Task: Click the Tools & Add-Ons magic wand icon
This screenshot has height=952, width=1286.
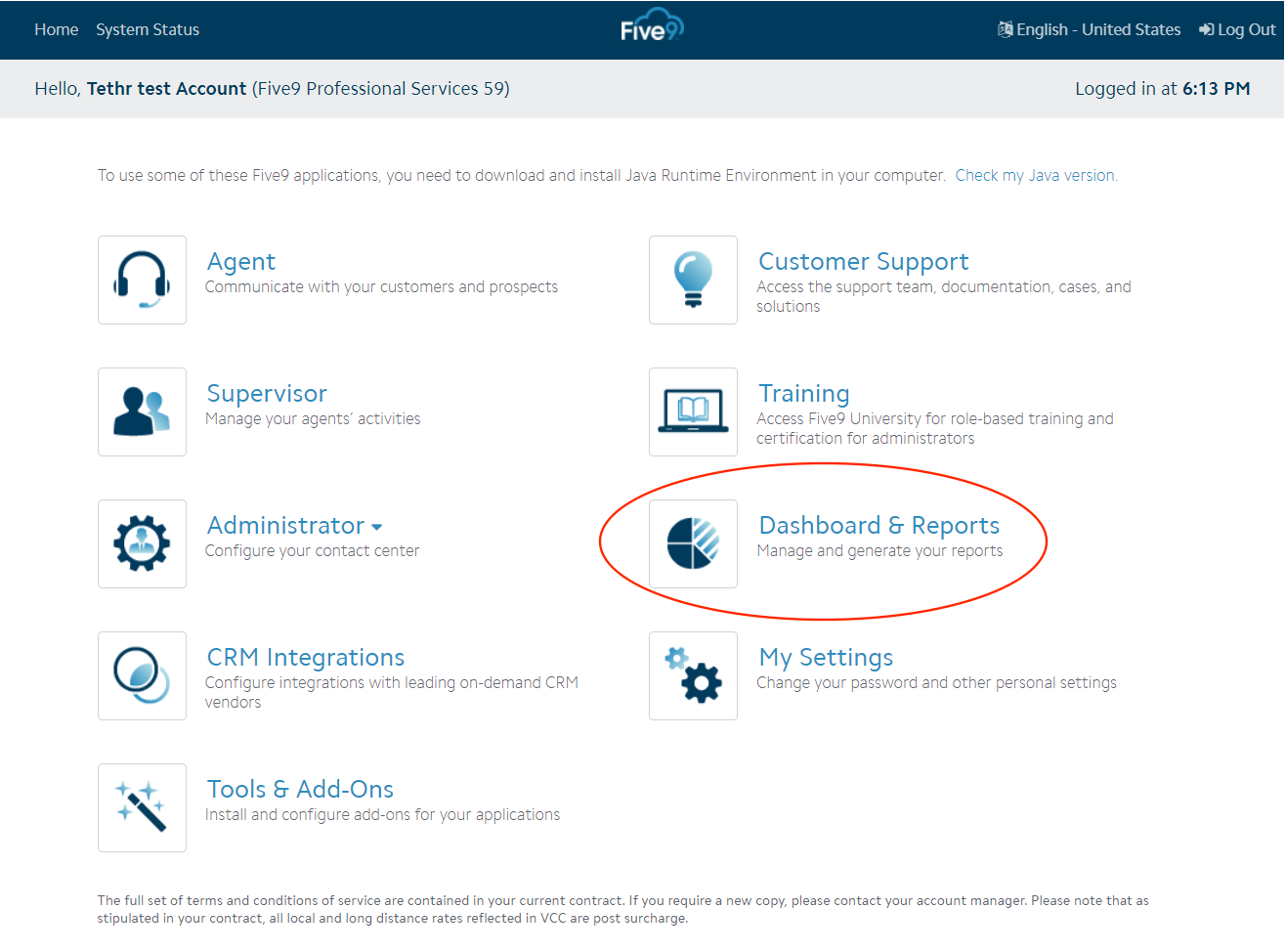Action: [142, 807]
